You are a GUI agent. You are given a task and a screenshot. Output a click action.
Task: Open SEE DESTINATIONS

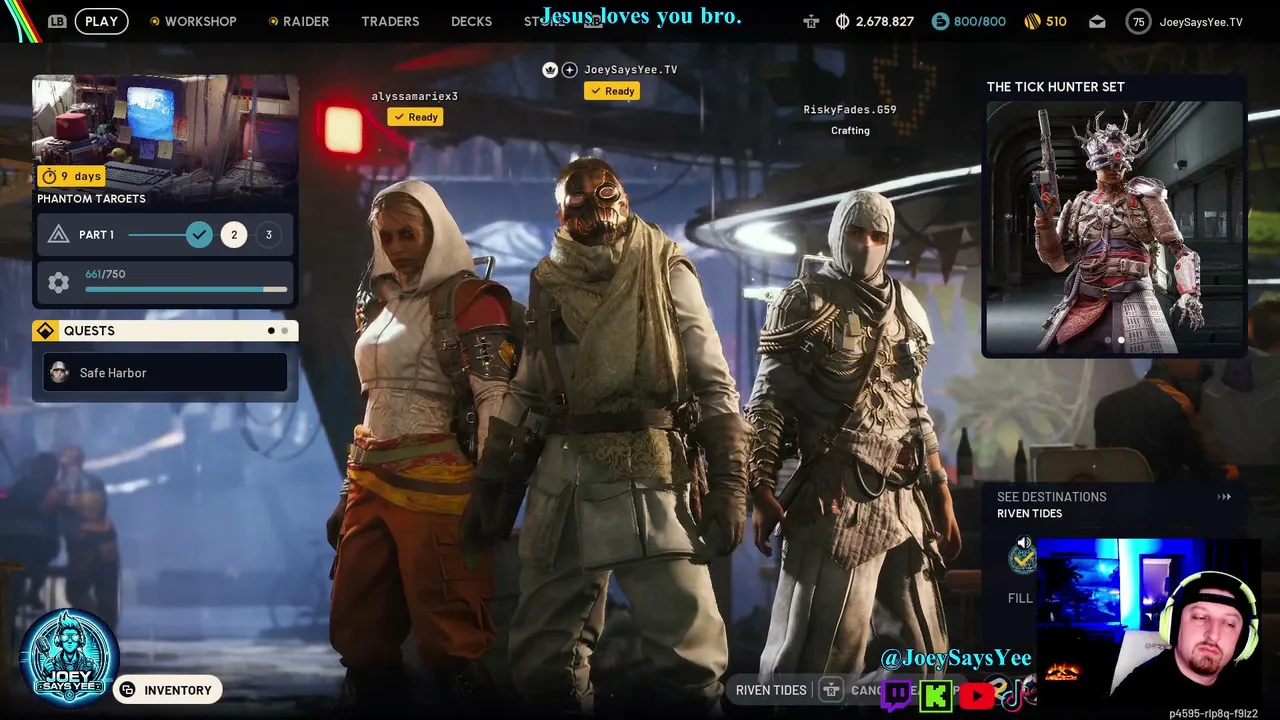click(1051, 497)
